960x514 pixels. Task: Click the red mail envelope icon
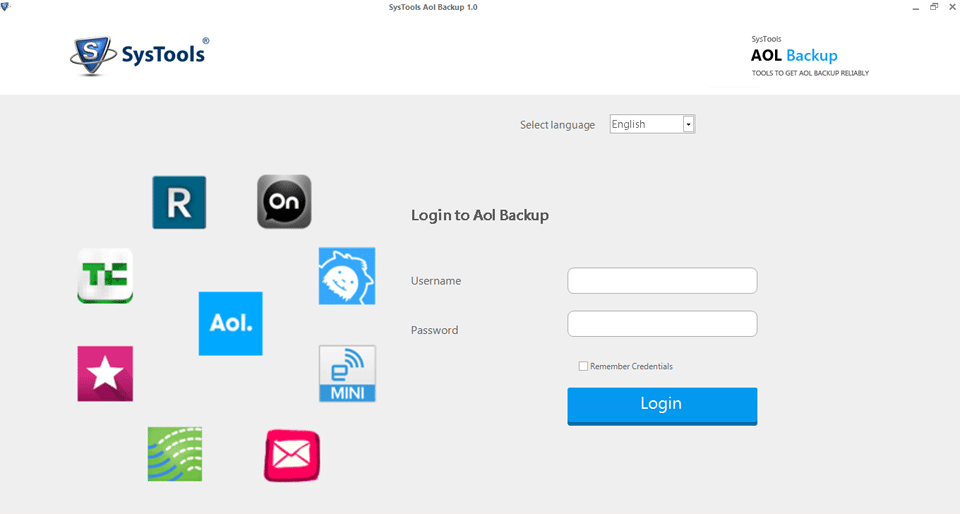292,456
